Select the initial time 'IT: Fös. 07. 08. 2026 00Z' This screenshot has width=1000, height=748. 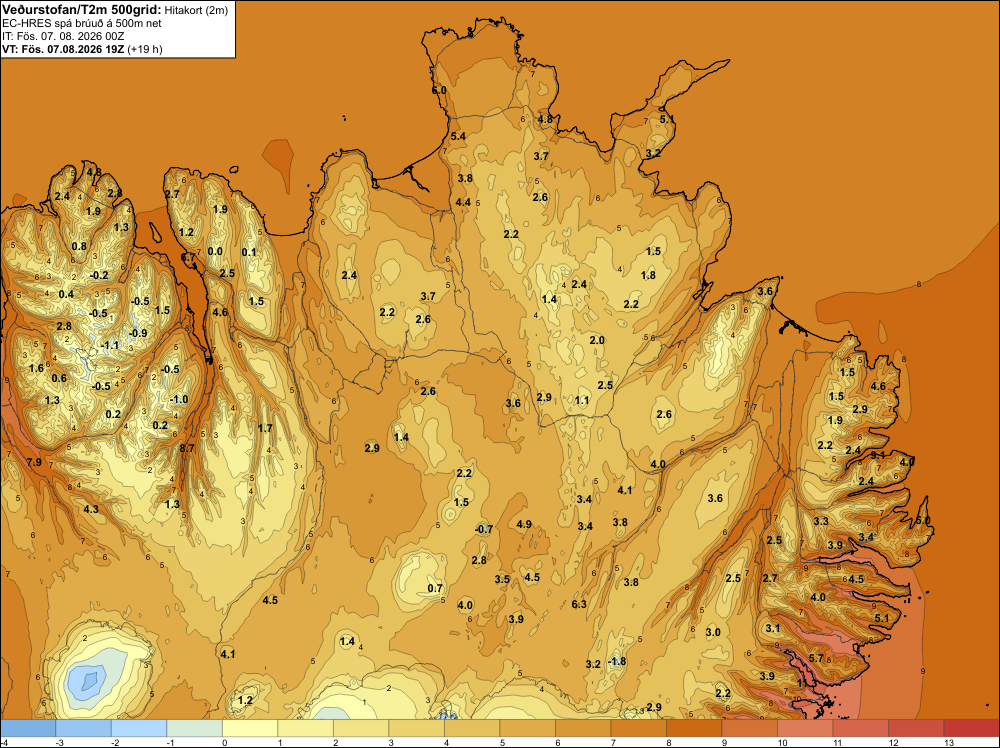point(63,36)
